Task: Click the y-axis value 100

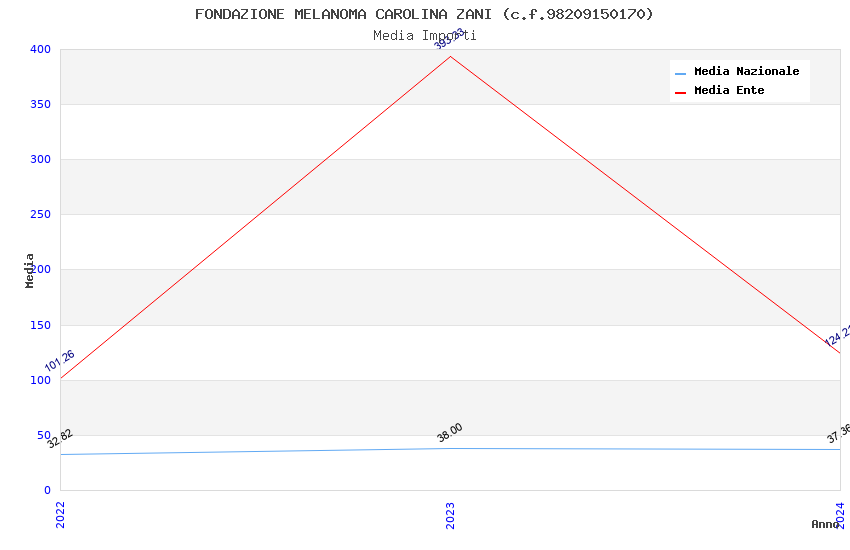Action: [40, 380]
